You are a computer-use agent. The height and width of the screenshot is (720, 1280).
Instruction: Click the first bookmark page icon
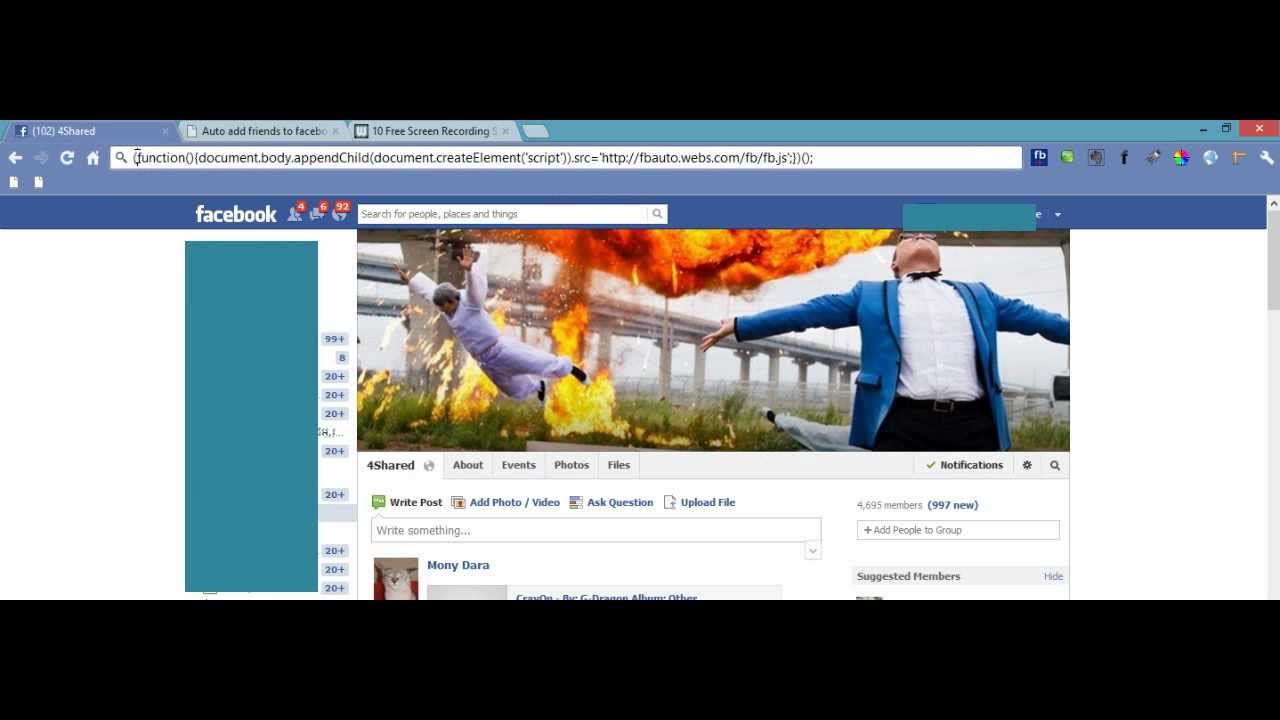(x=14, y=182)
